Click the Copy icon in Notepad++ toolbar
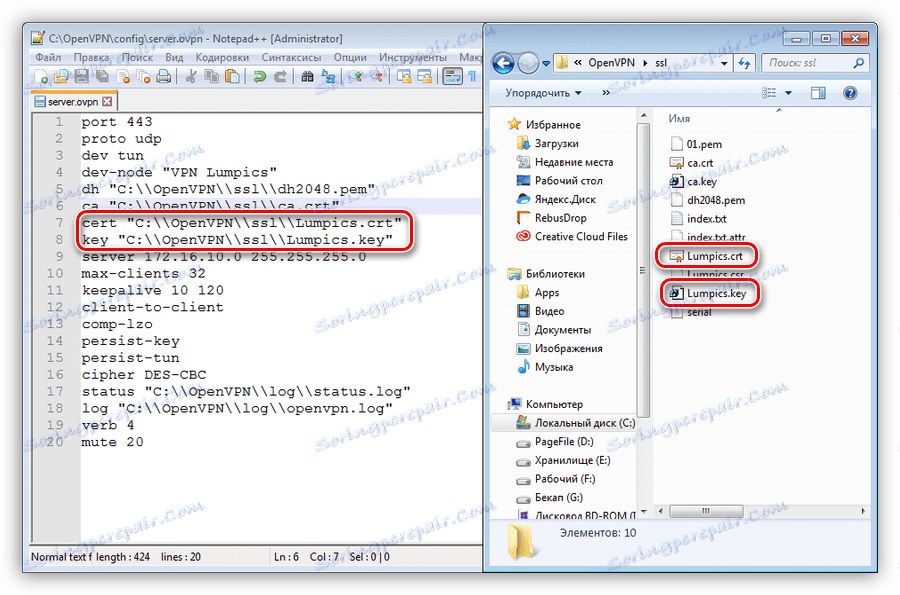900x595 pixels. (x=212, y=77)
